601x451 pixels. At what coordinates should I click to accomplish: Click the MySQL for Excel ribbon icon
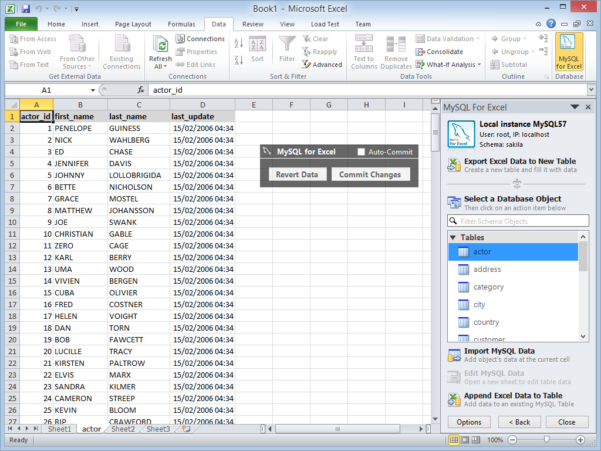568,50
